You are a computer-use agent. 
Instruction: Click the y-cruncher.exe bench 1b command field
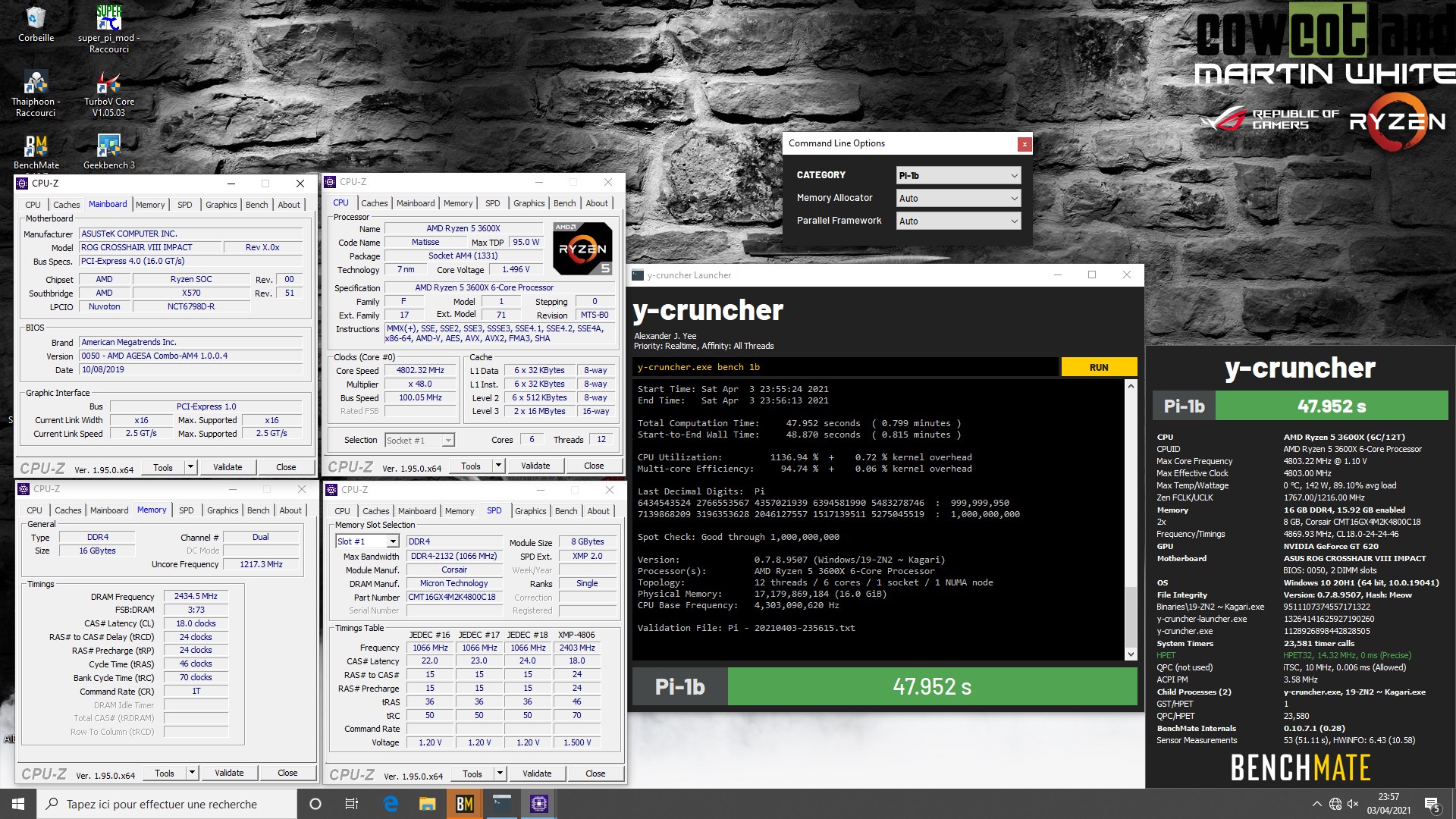pyautogui.click(x=846, y=367)
